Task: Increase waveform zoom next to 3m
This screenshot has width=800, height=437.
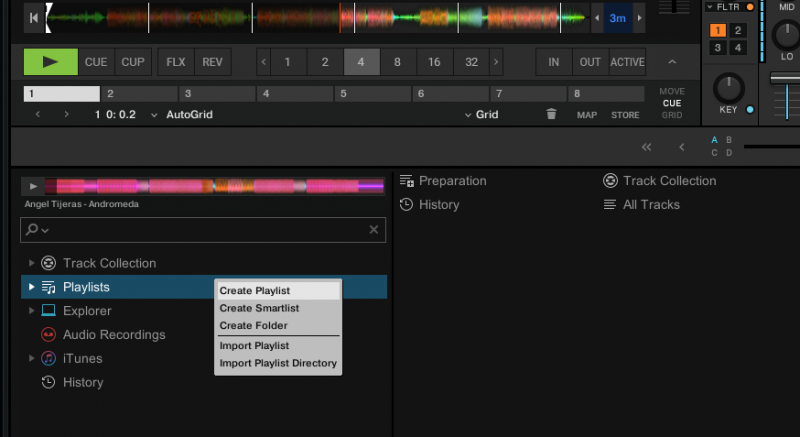Action: click(x=639, y=18)
